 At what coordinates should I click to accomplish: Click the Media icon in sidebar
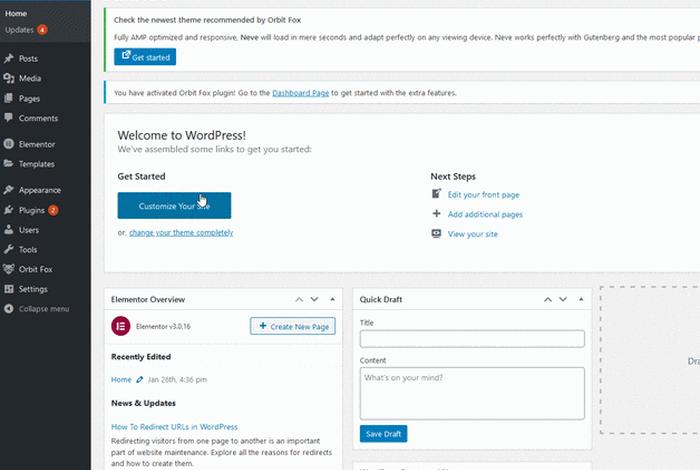tap(8, 78)
